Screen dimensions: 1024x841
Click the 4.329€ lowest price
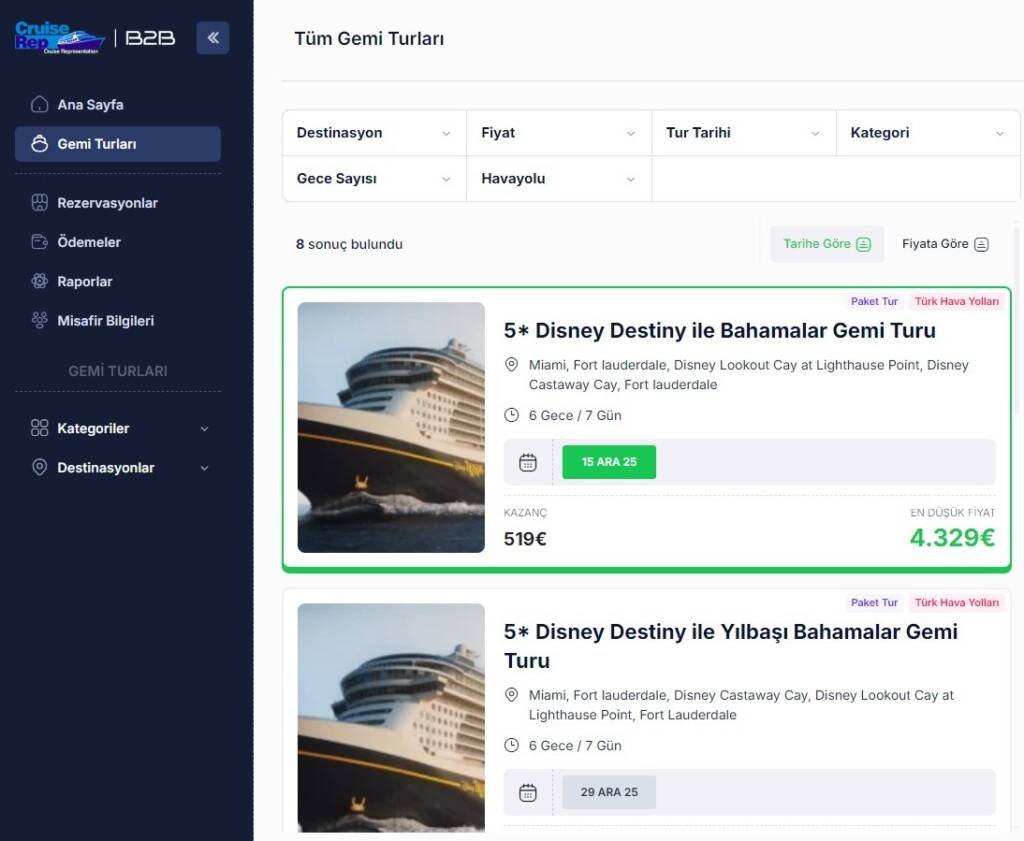pyautogui.click(x=952, y=538)
